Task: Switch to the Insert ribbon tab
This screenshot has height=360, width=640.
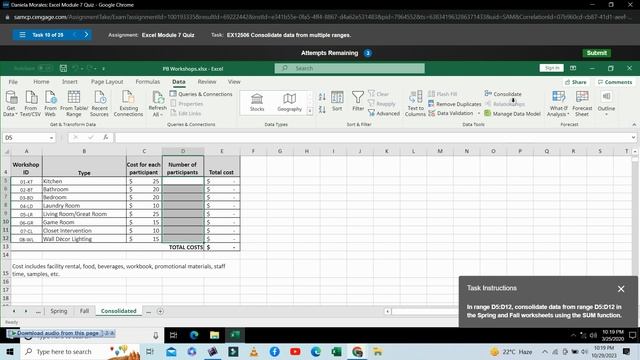Action: pos(70,82)
